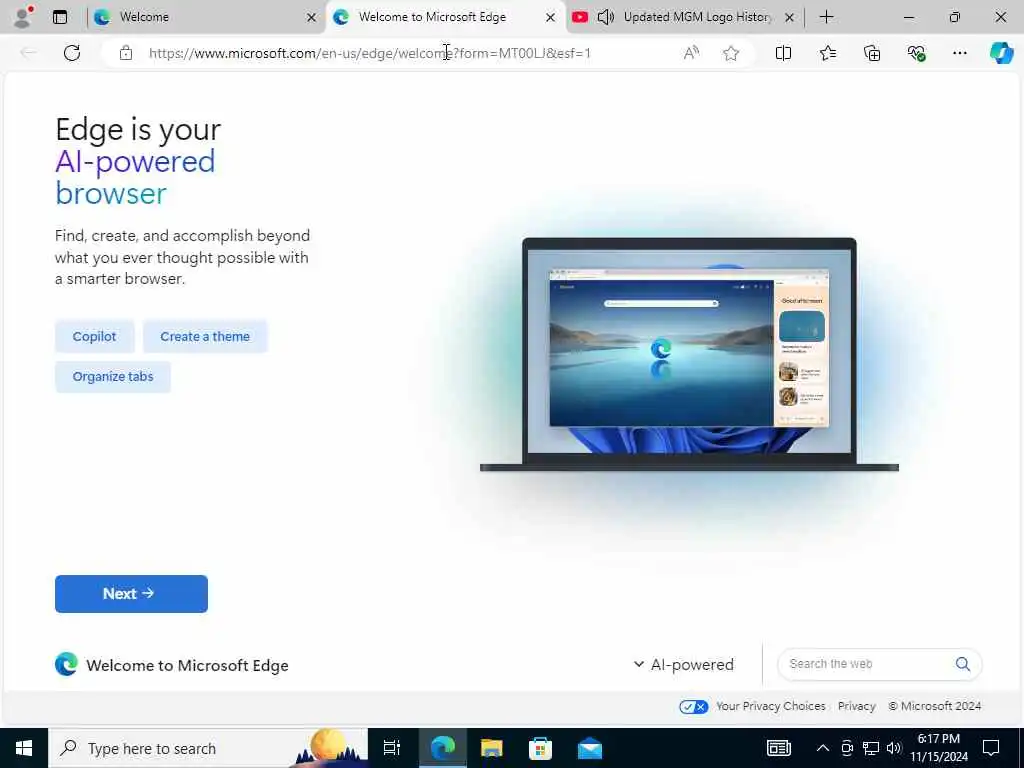Open the tab actions menu icon

pyautogui.click(x=60, y=17)
